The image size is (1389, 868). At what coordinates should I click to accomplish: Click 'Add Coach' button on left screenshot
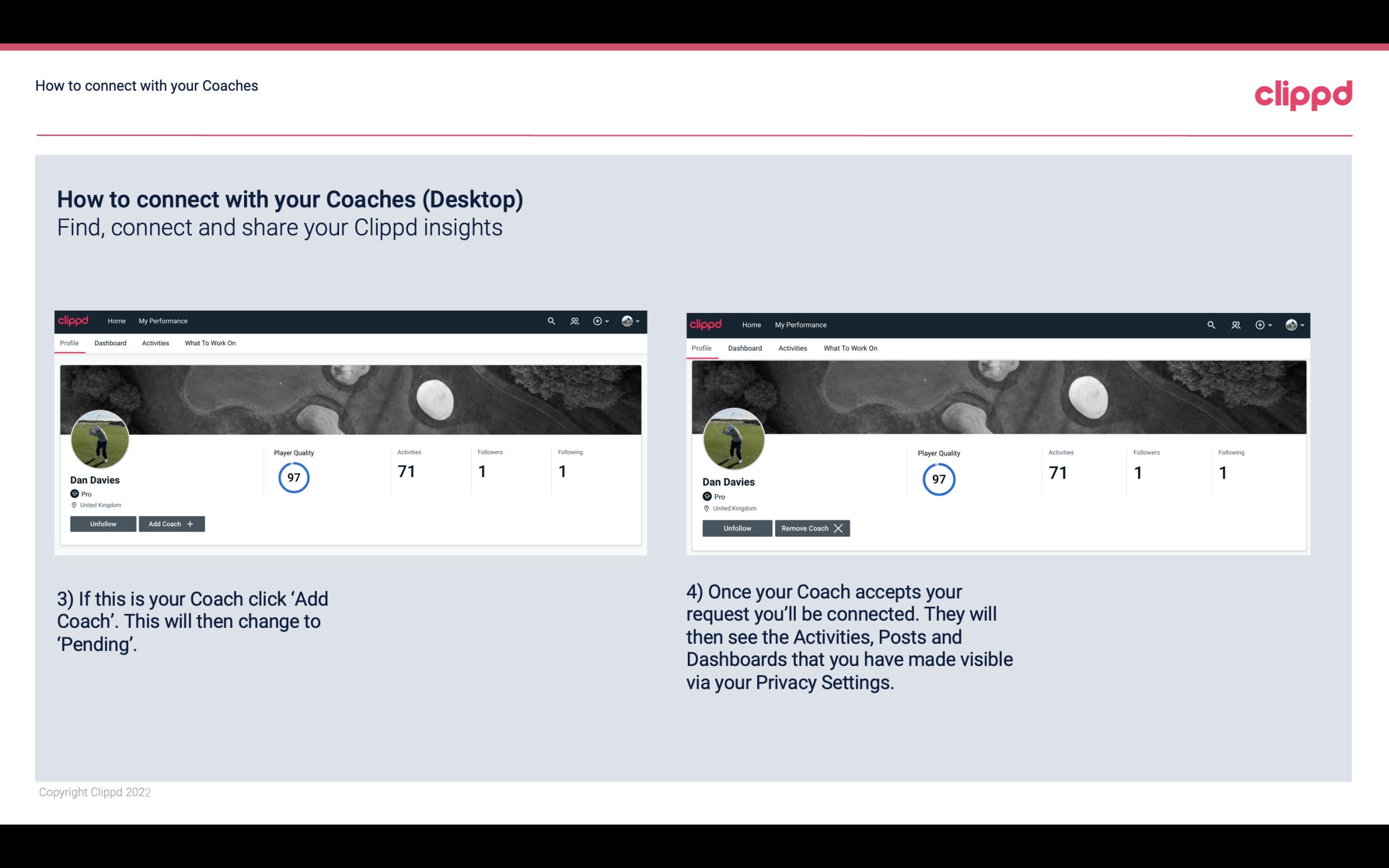(x=170, y=524)
